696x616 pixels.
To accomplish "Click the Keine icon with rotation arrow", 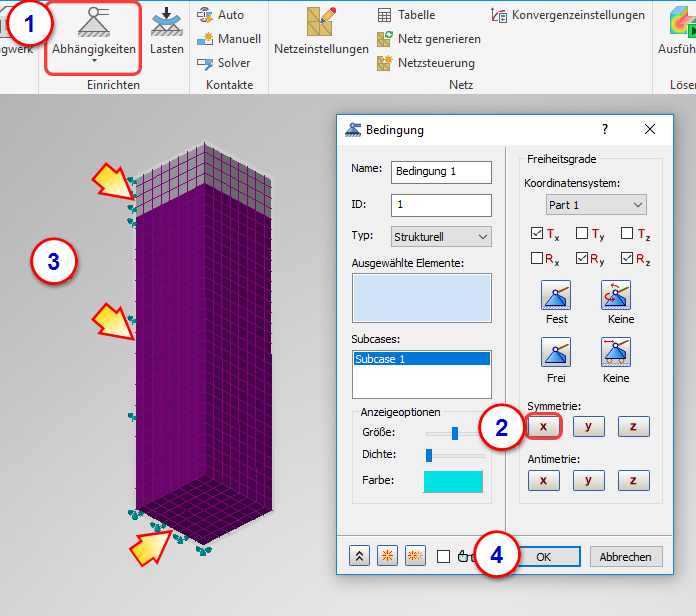I will click(616, 295).
